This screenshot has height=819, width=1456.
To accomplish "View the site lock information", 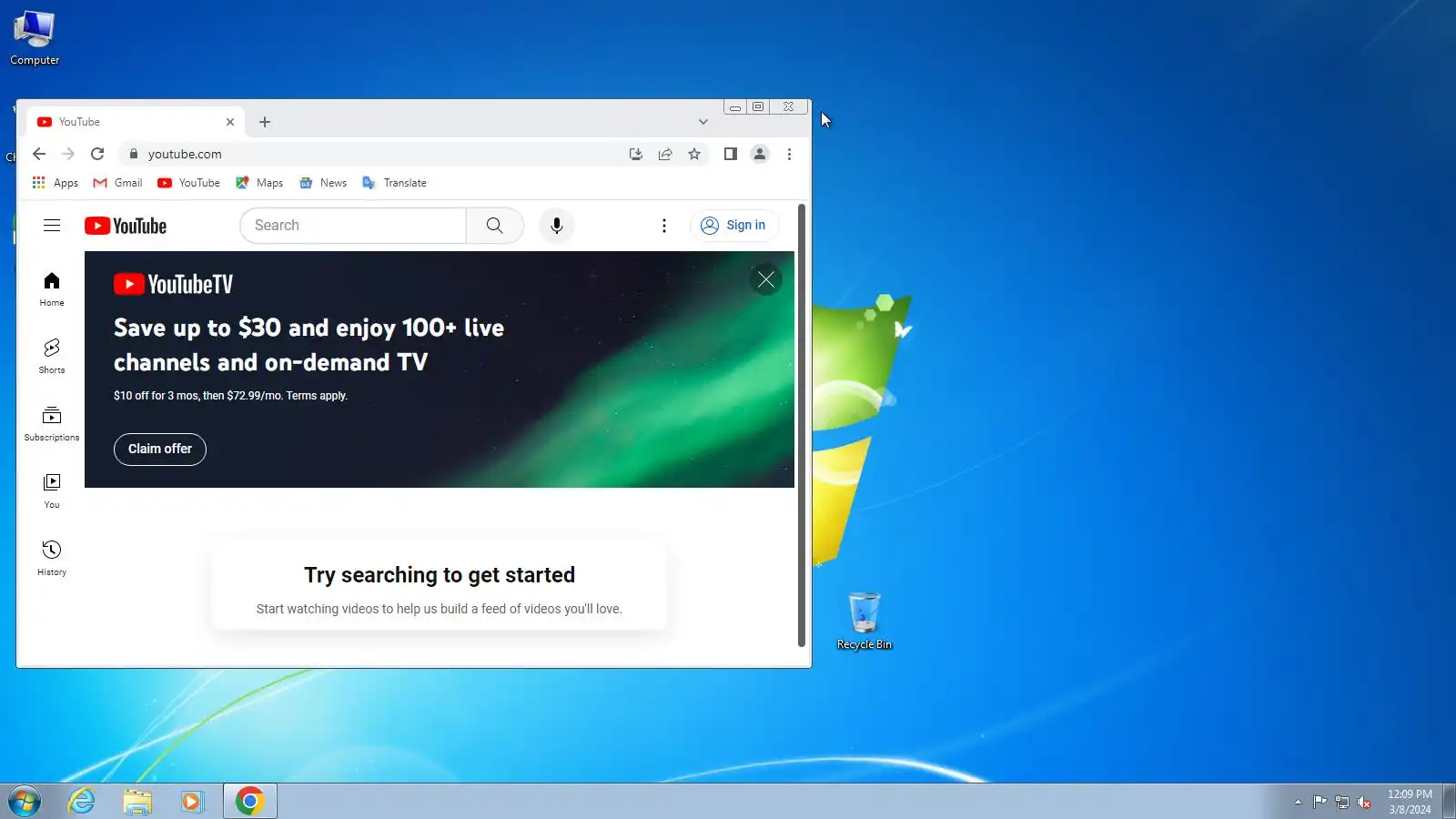I will click(x=134, y=154).
